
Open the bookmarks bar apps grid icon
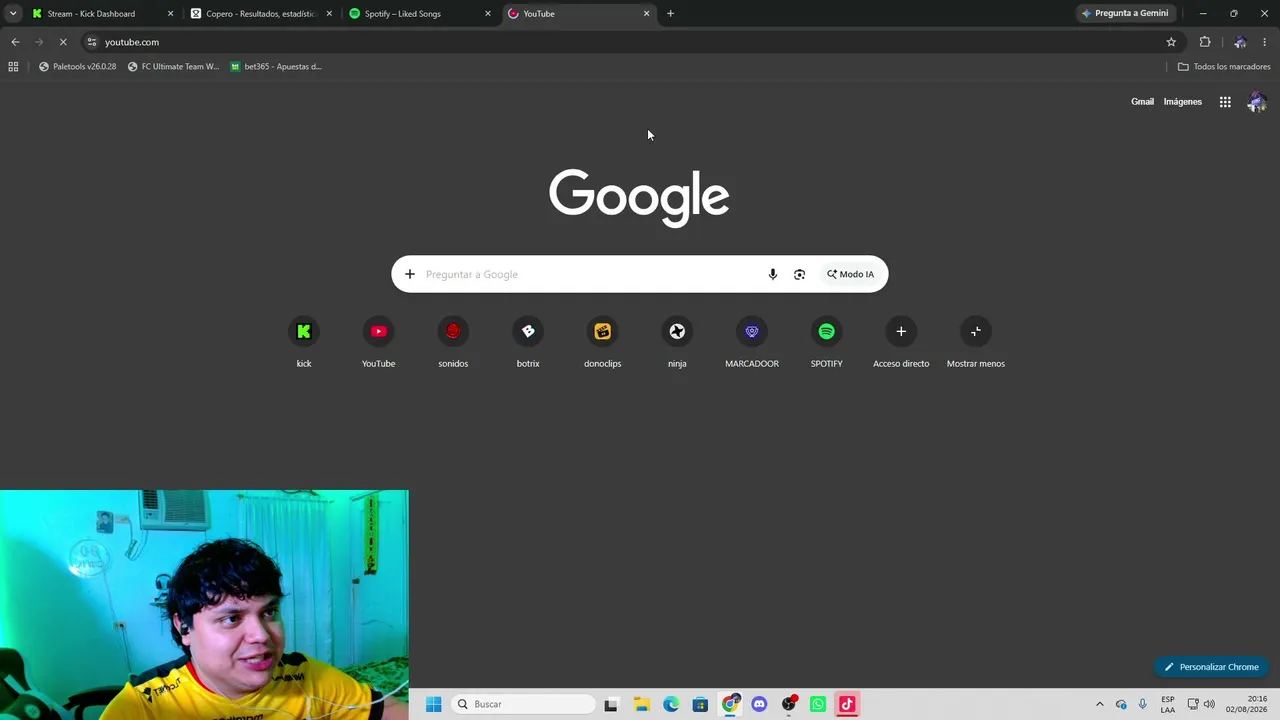[x=13, y=67]
